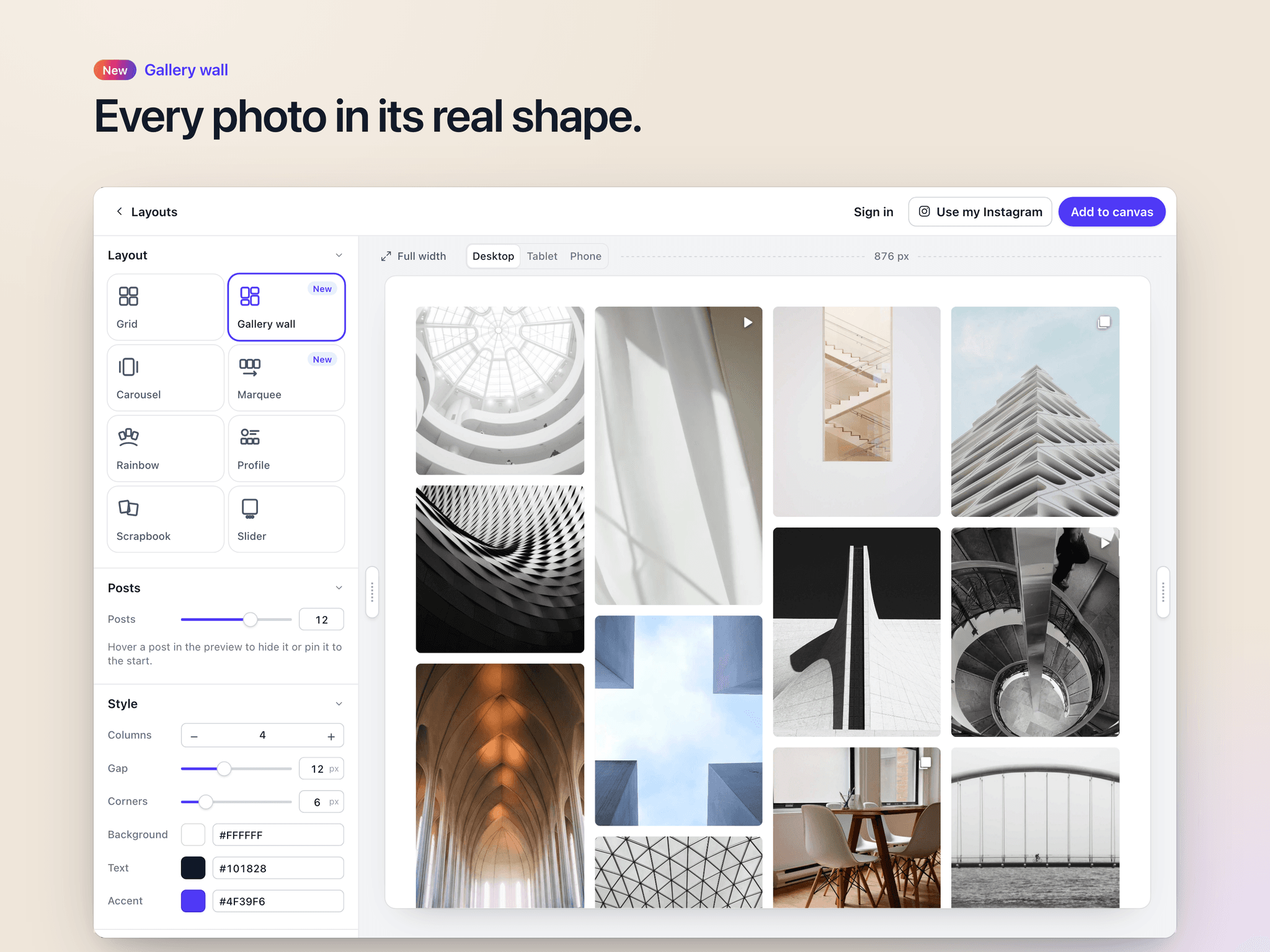
Task: Open the black wavy facade photo
Action: point(500,569)
